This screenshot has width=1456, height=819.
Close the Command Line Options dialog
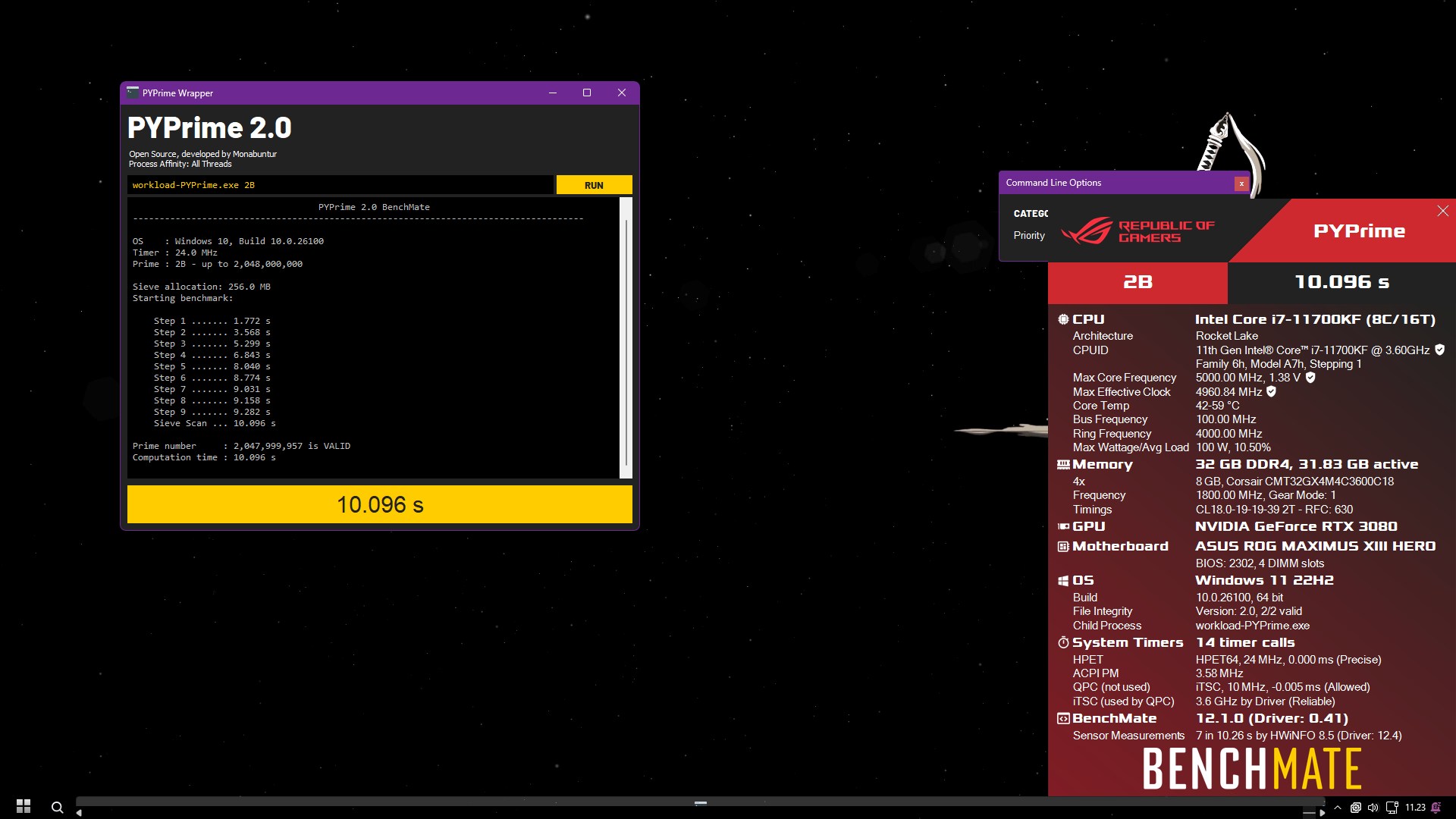click(x=1241, y=184)
